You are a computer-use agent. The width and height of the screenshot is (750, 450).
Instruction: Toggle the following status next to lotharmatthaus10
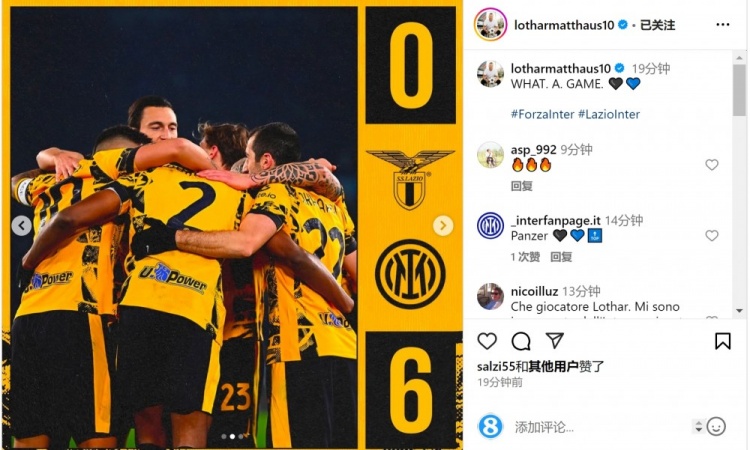click(657, 25)
